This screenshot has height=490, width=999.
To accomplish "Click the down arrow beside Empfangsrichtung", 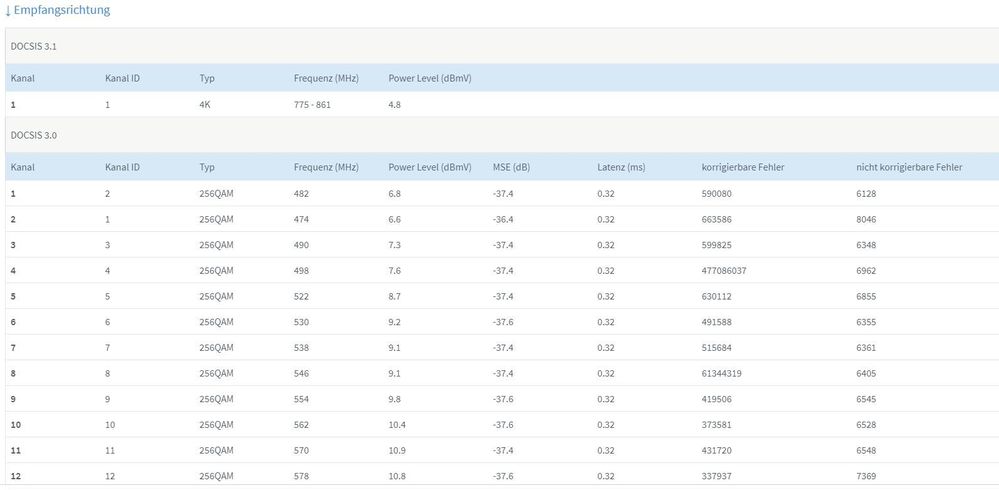I will tap(8, 11).
